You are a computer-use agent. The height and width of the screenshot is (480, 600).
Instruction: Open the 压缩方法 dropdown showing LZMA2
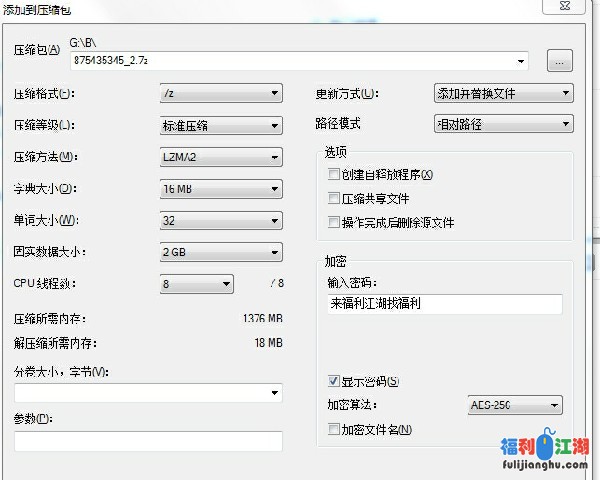click(x=221, y=157)
